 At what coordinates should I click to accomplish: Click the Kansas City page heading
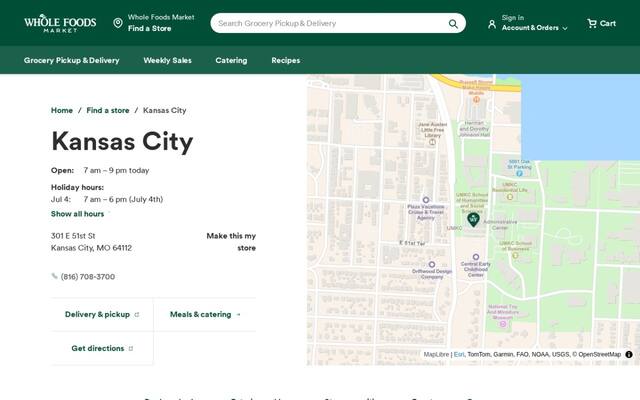pos(122,142)
